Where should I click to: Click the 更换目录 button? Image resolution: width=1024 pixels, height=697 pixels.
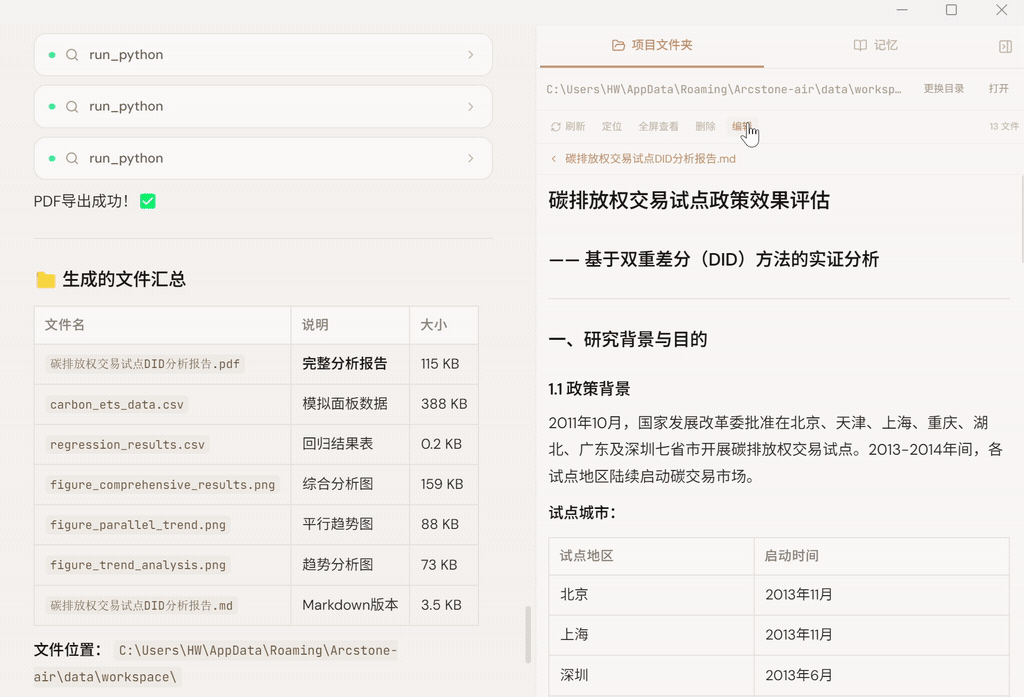coord(943,89)
